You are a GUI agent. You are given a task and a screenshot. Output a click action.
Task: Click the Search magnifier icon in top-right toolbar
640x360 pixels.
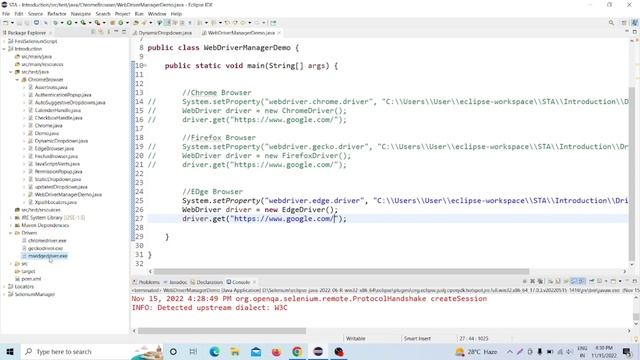[611, 23]
